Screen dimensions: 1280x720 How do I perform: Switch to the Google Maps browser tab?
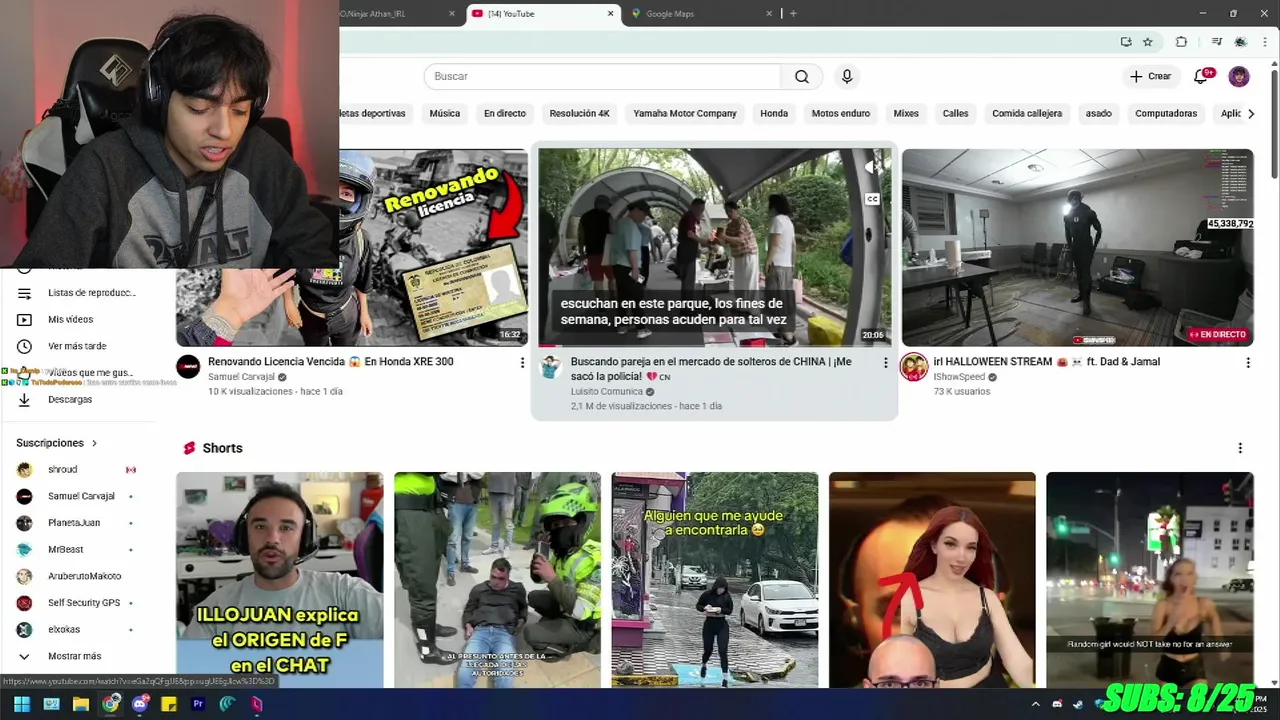coord(700,14)
